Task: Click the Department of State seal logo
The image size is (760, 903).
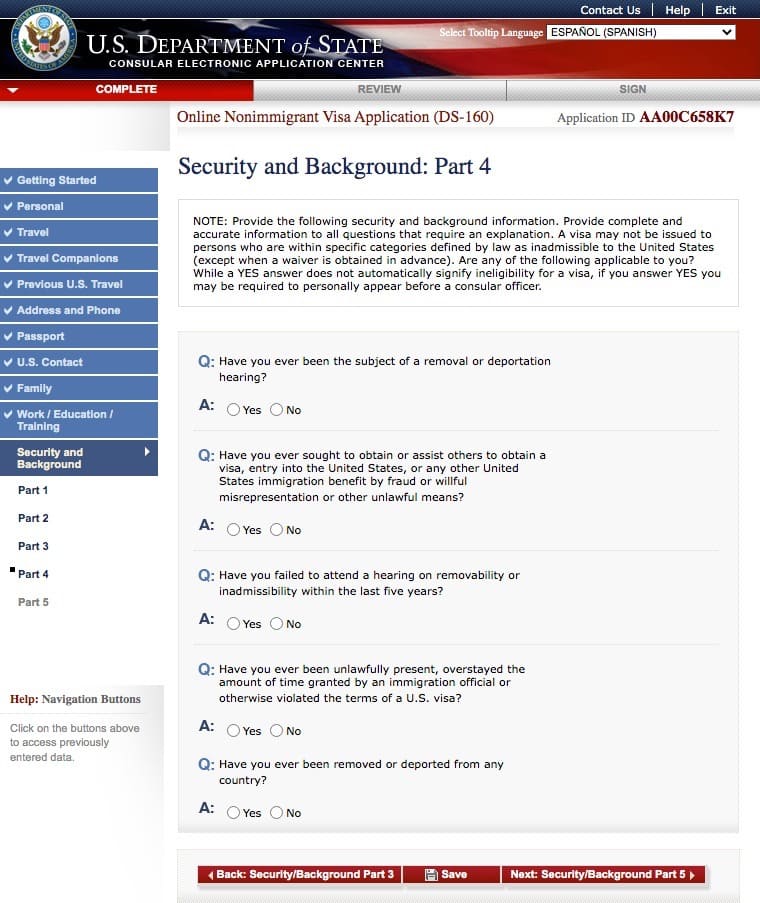Action: (x=42, y=40)
